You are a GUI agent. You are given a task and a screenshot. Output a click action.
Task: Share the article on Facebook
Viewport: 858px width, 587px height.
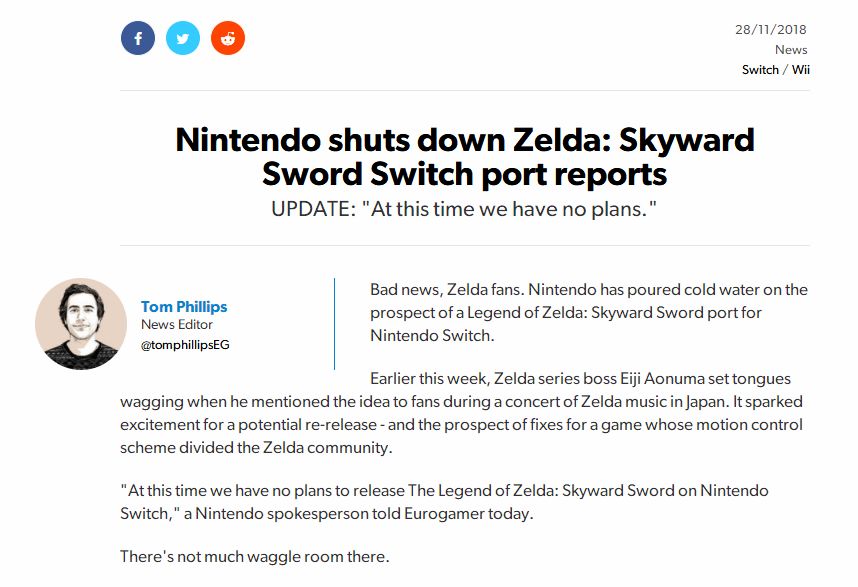[138, 38]
